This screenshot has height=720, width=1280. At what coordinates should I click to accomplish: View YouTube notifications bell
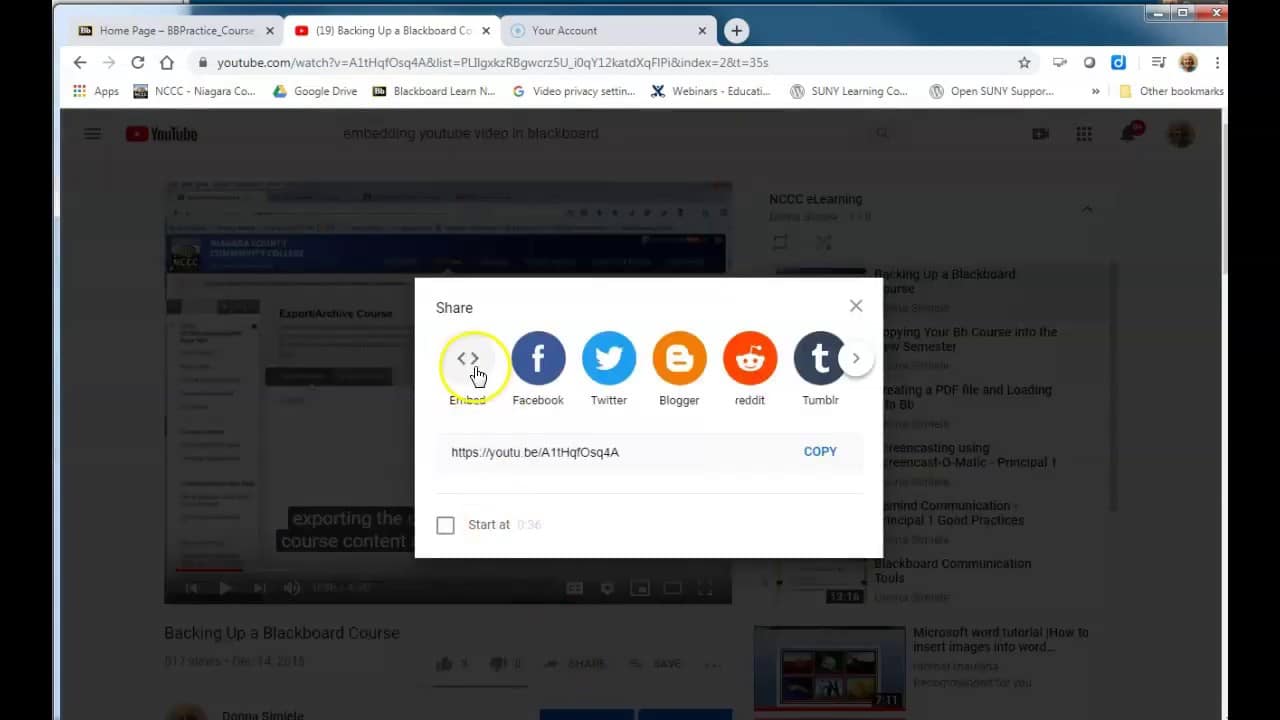(x=1130, y=133)
